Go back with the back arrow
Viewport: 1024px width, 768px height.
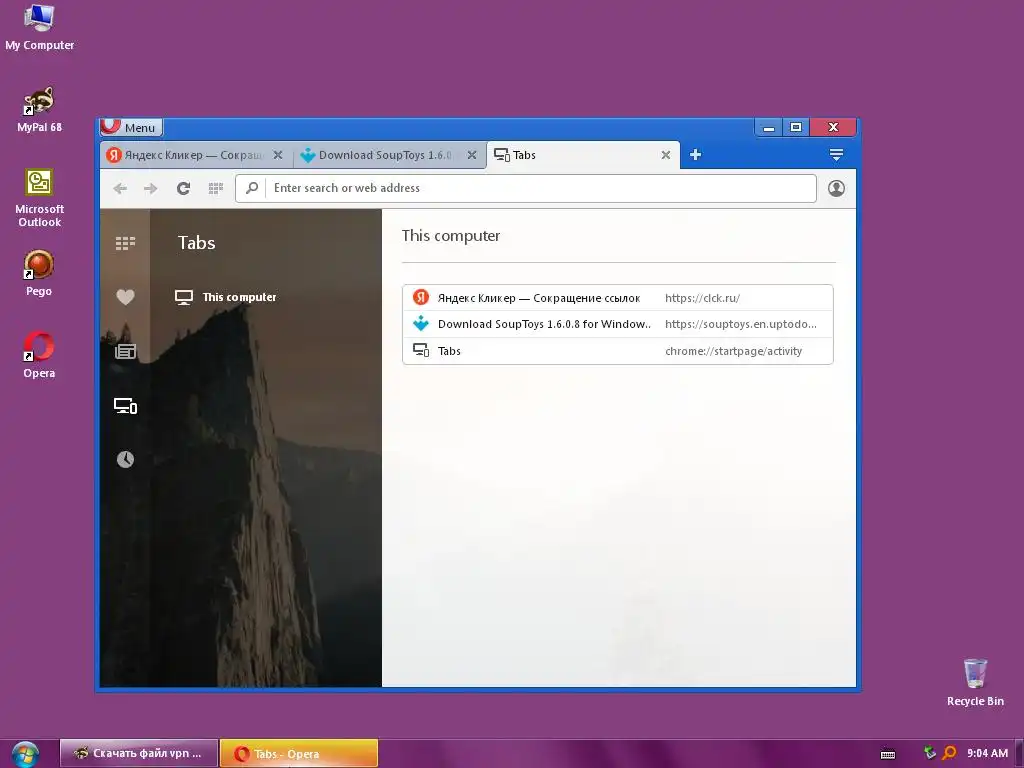pyautogui.click(x=120, y=189)
